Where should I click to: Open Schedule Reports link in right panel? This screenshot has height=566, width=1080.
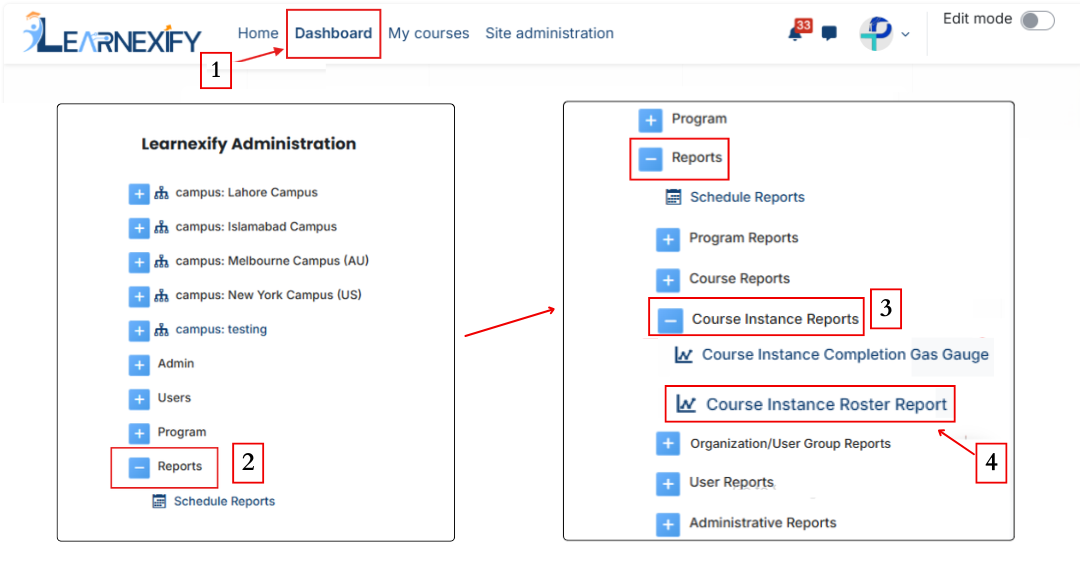747,197
